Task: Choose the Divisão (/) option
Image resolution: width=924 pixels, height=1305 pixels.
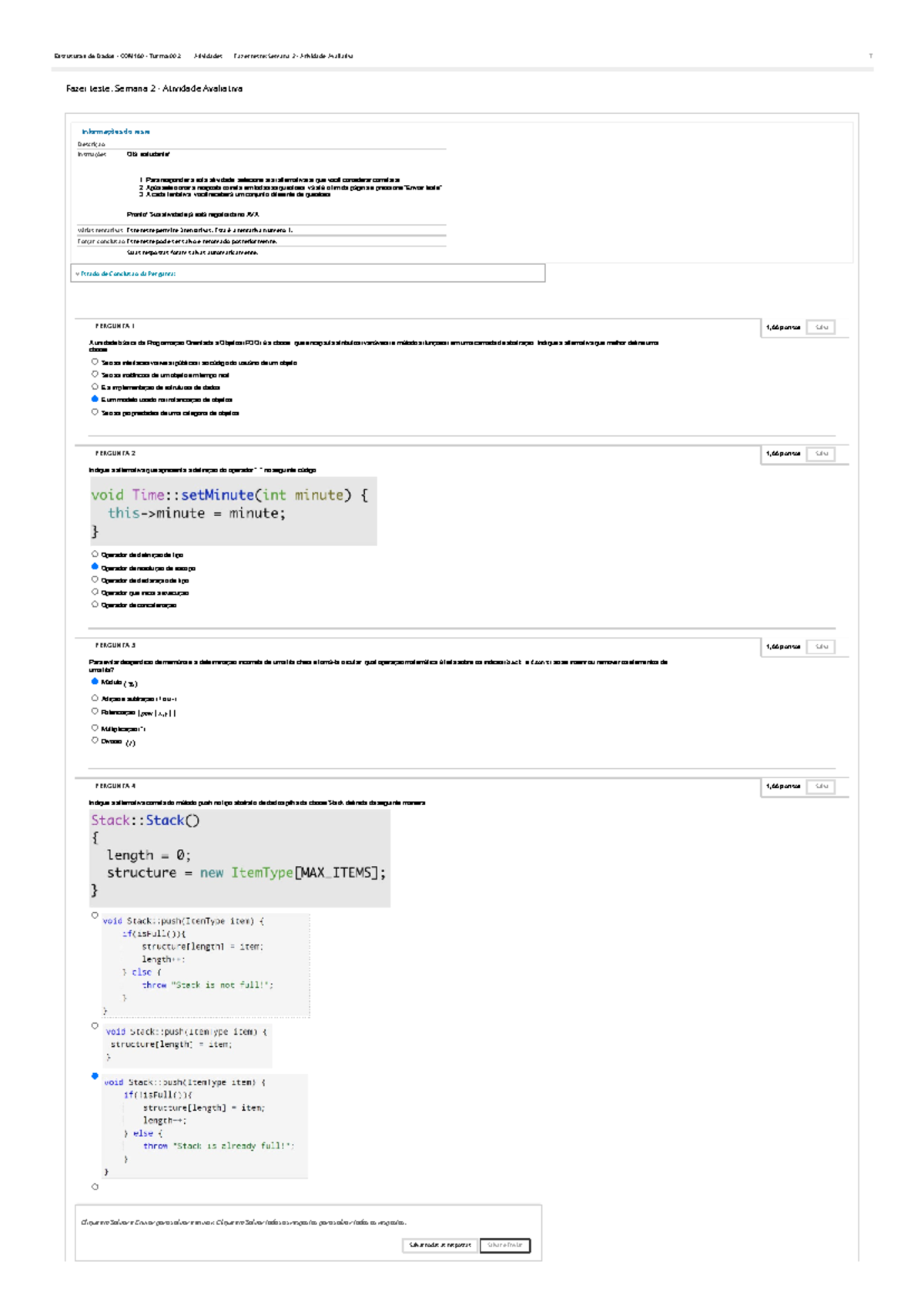Action: pos(95,740)
